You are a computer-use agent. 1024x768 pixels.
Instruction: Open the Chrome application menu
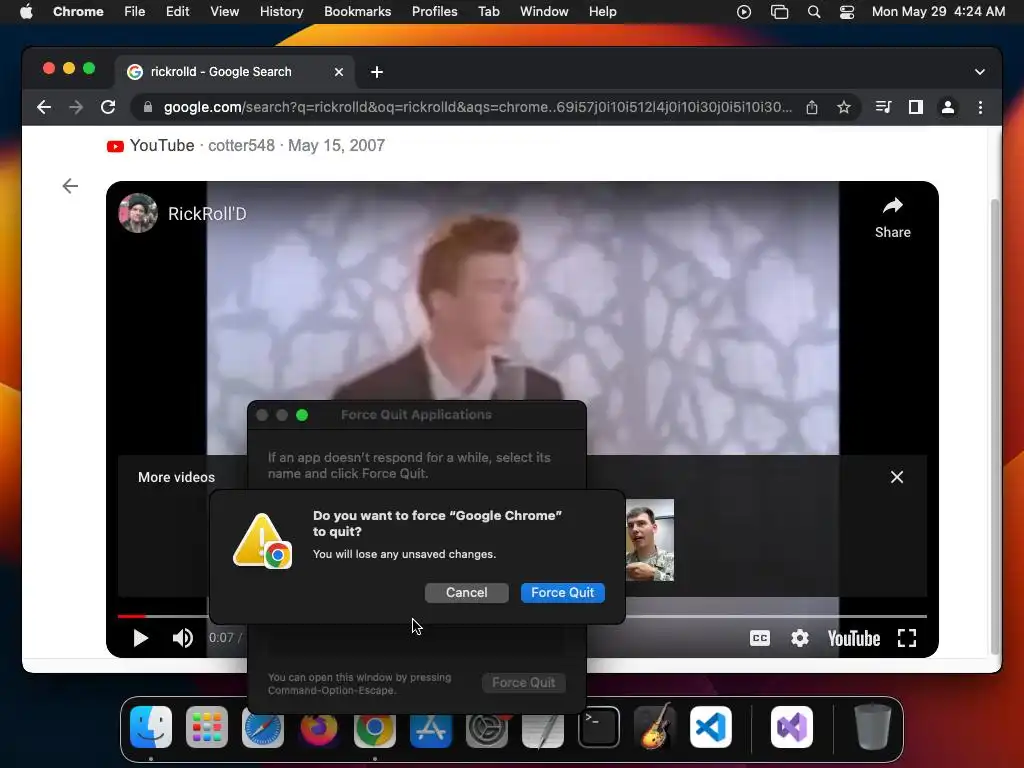(78, 12)
